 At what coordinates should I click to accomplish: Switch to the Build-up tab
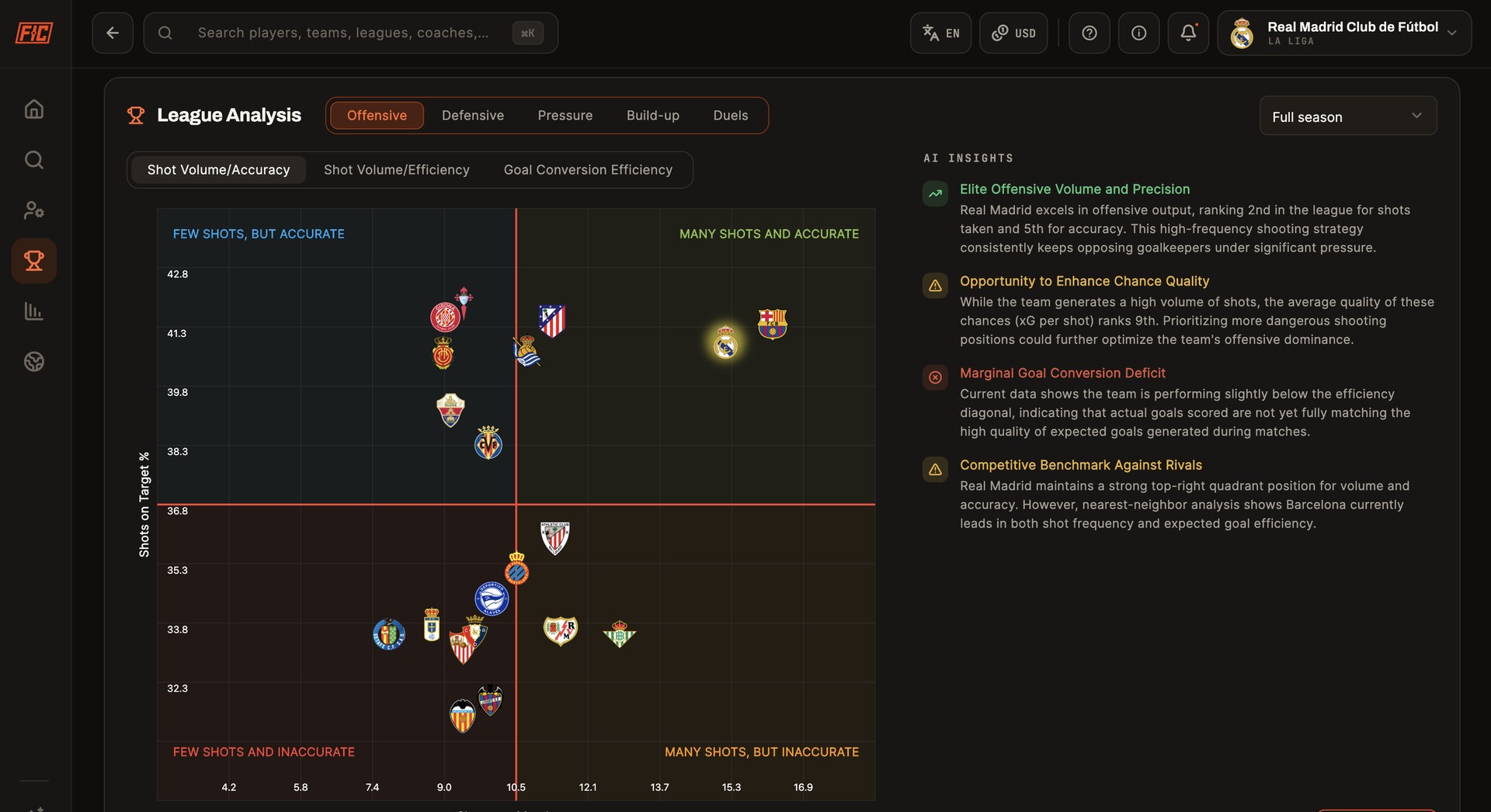click(x=653, y=116)
